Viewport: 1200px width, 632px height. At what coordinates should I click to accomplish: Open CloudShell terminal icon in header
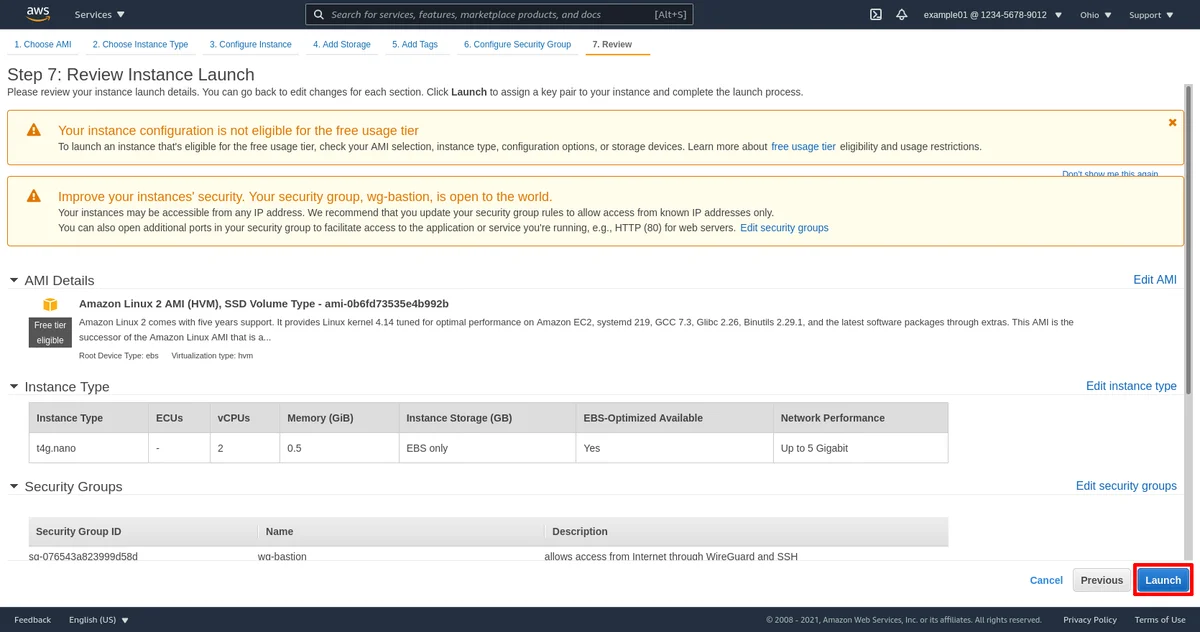click(875, 15)
